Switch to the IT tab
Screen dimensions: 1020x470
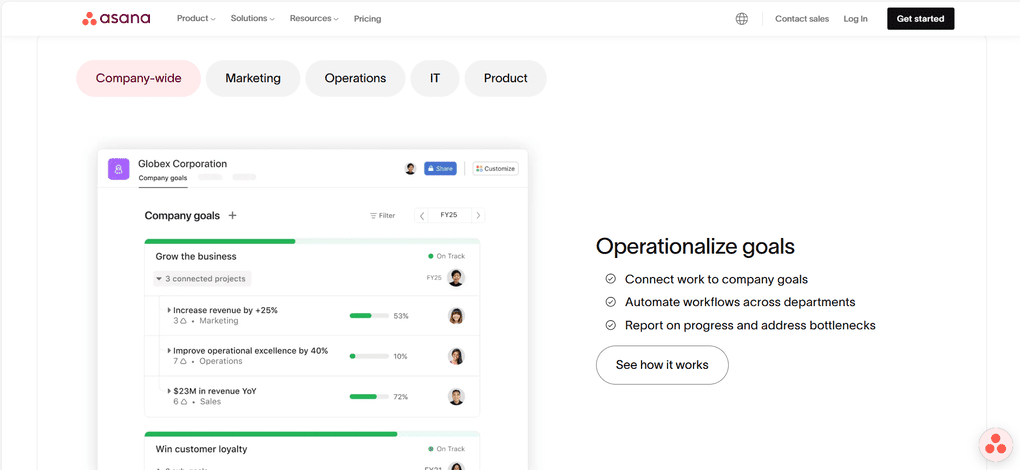[x=435, y=79]
